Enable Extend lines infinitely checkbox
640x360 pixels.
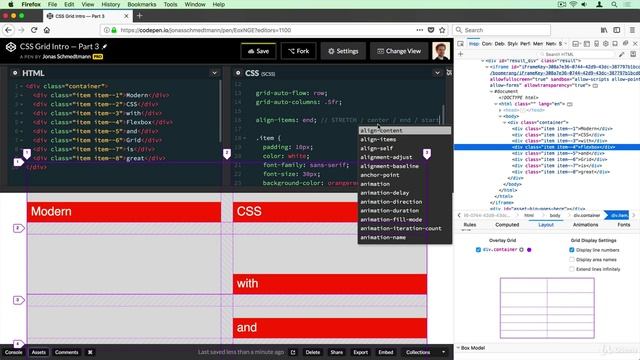[x=572, y=269]
